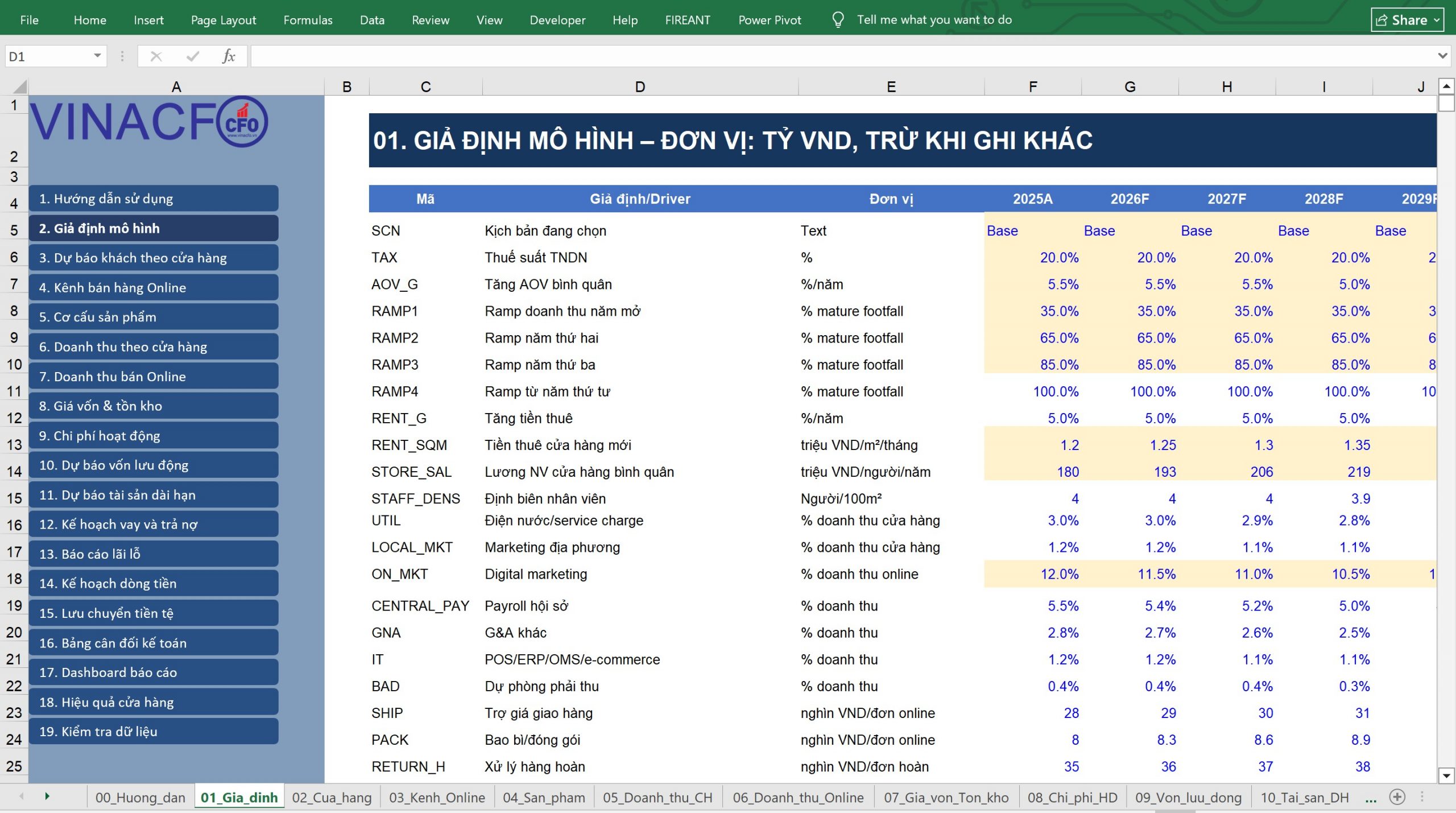Click the lightbulb Tell me icon
Viewport: 1456px width, 813px height.
coord(837,20)
